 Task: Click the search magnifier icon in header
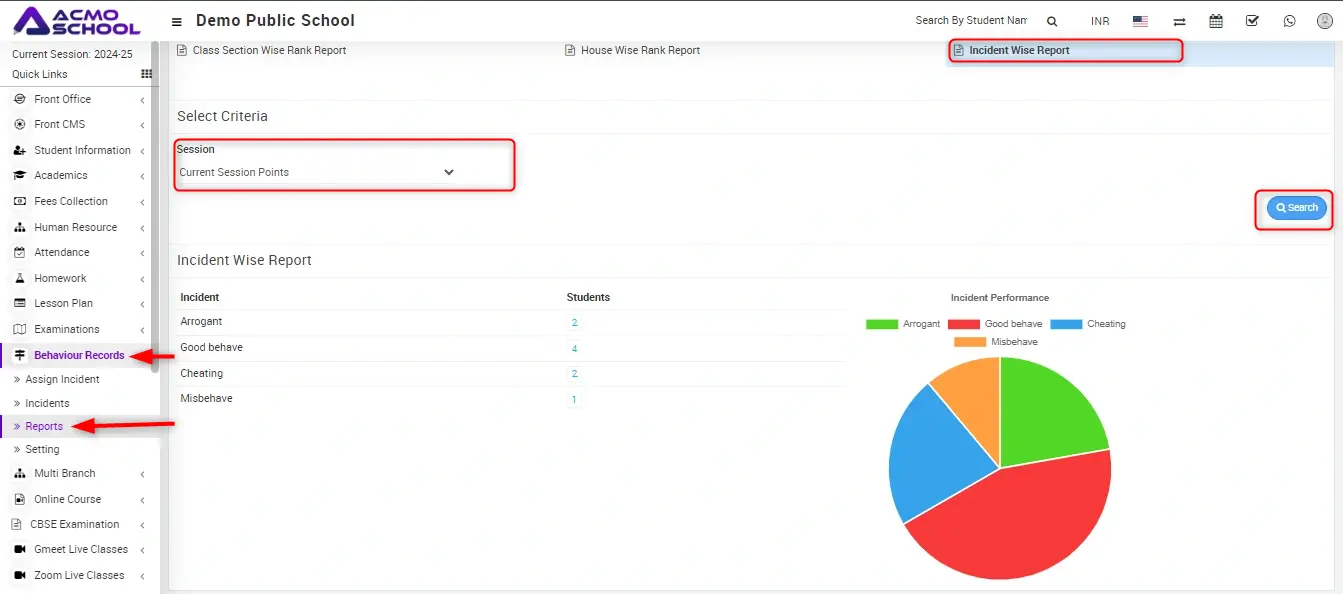[x=1052, y=21]
